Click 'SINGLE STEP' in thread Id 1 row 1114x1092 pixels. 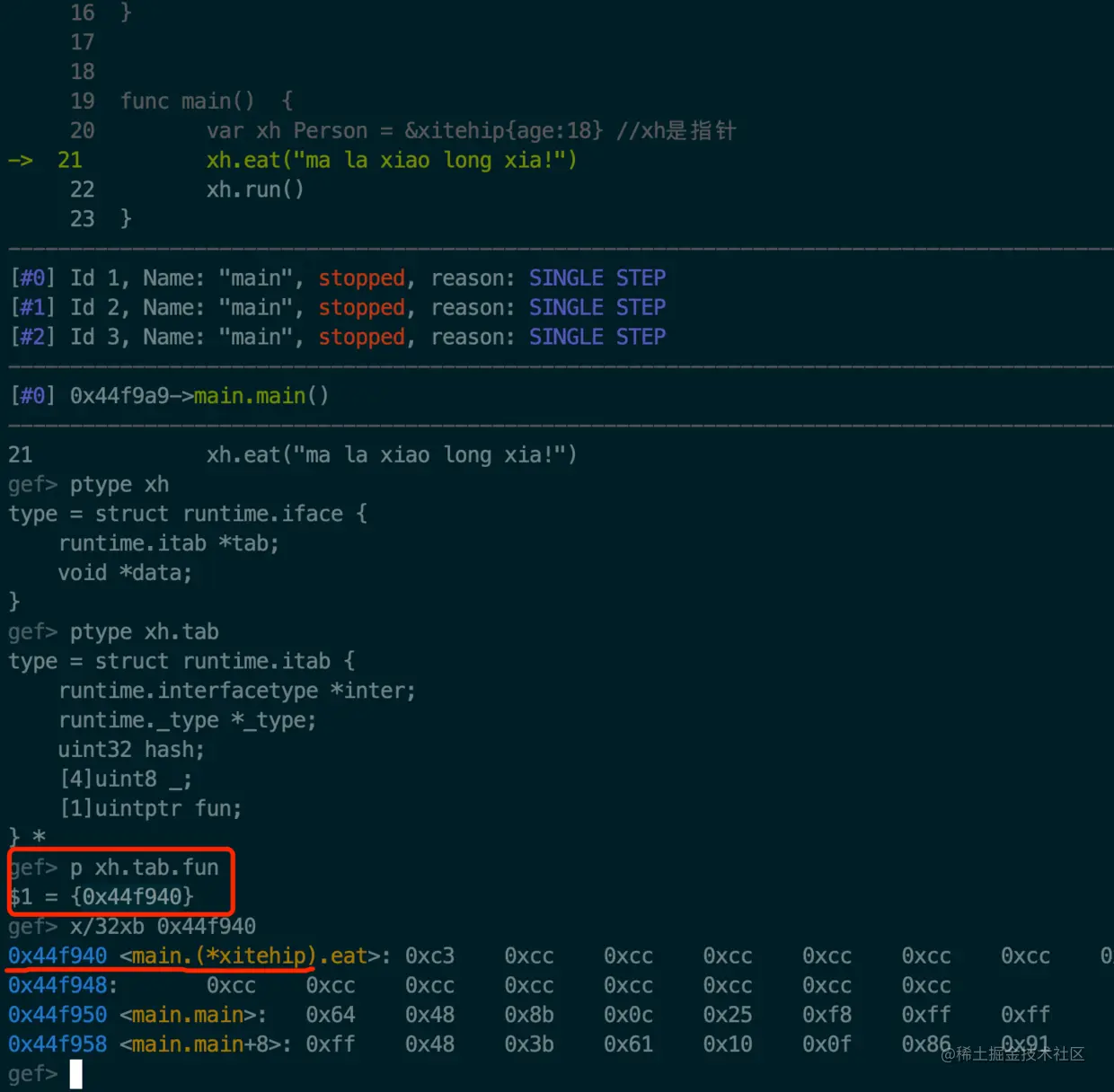(597, 277)
